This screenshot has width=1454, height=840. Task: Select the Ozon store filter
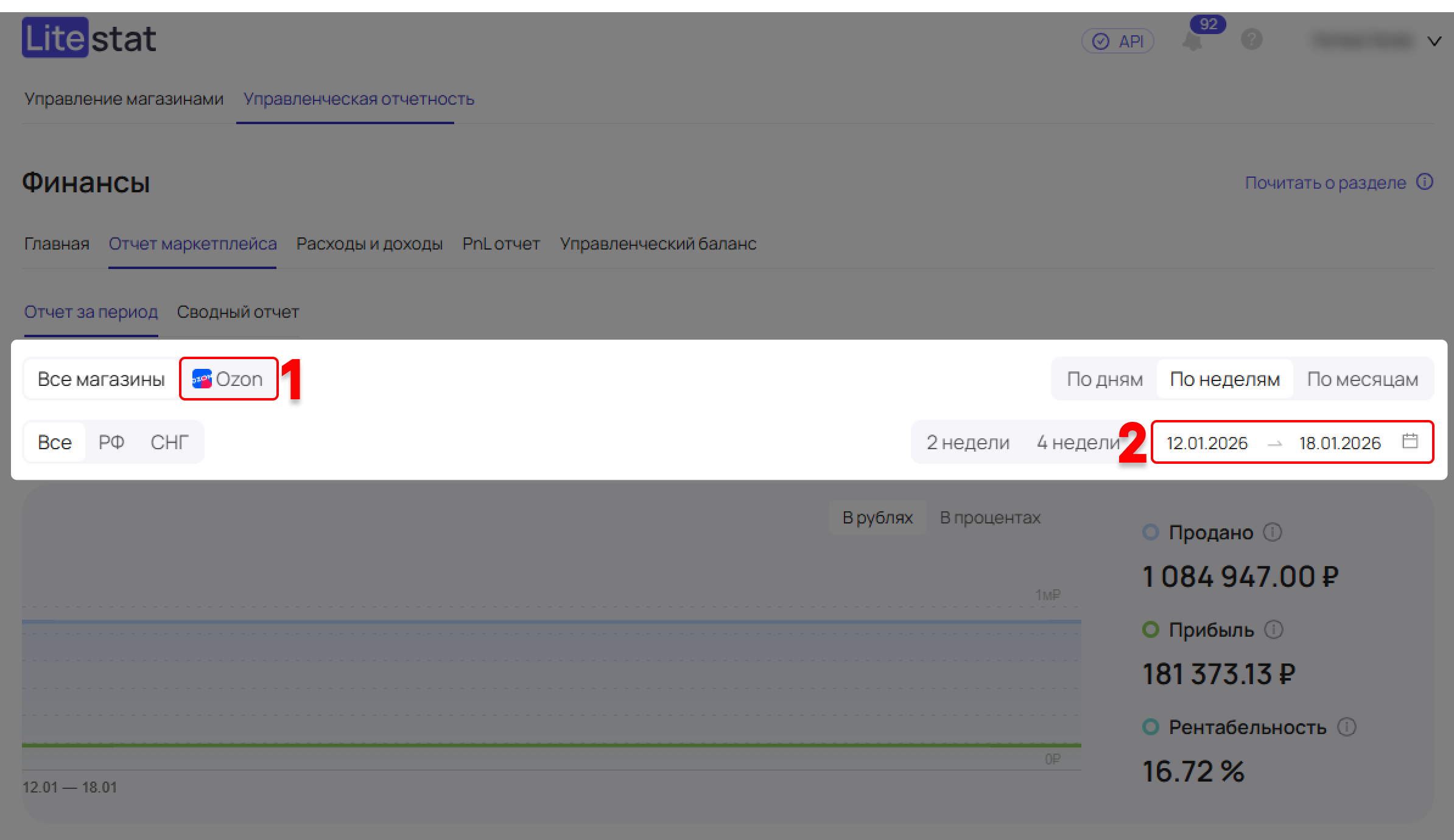[x=228, y=379]
